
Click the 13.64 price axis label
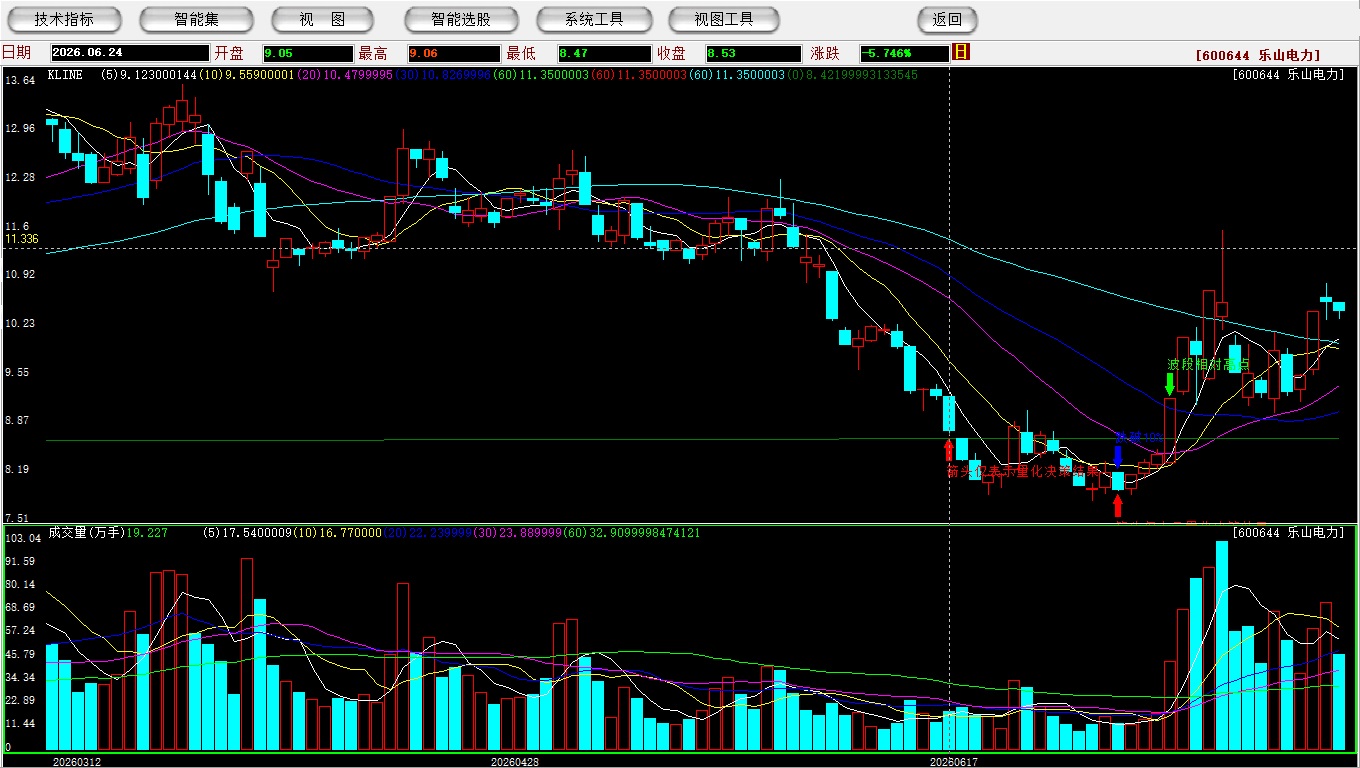(x=20, y=80)
